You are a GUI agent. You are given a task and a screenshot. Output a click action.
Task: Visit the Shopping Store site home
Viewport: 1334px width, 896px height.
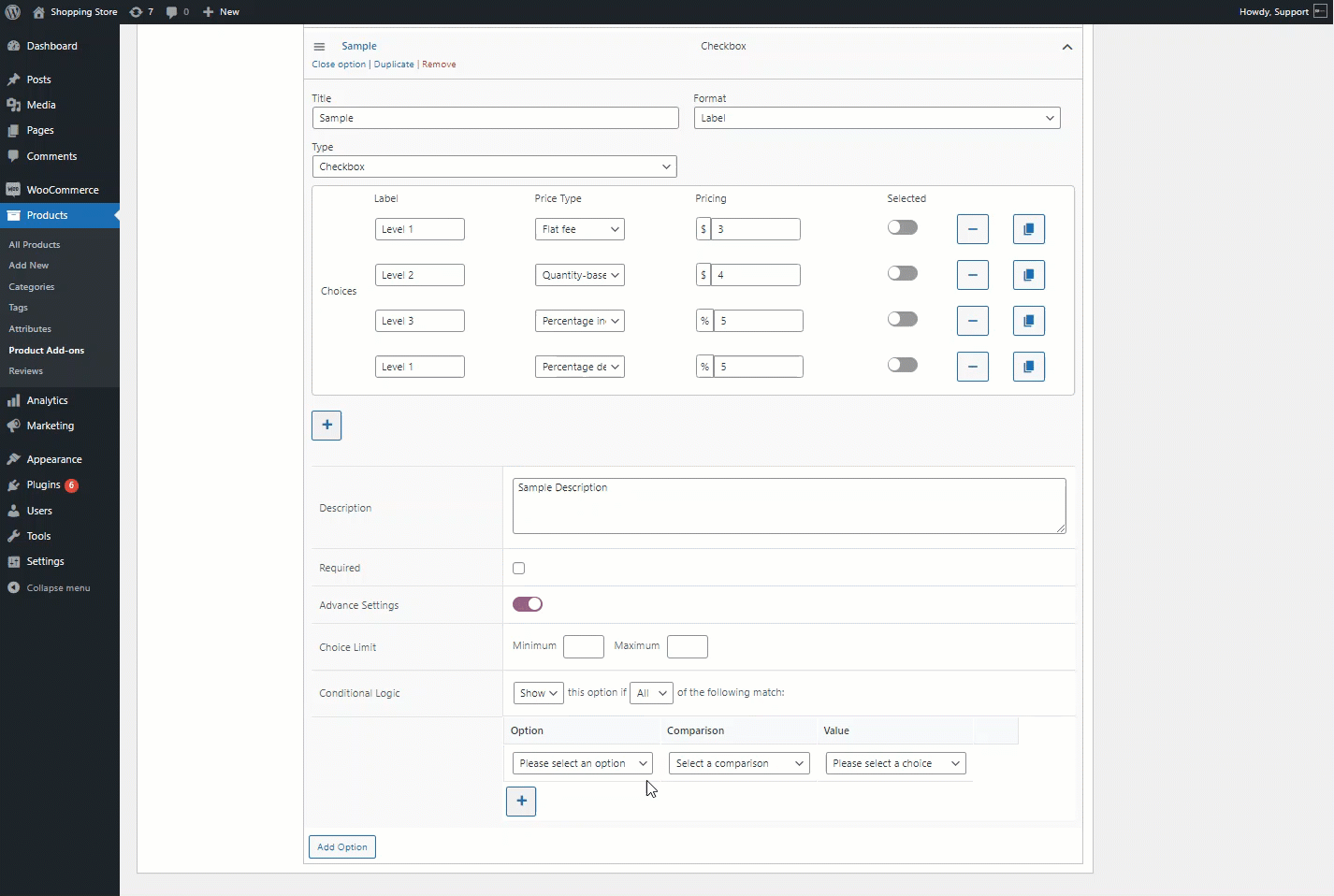[x=75, y=12]
